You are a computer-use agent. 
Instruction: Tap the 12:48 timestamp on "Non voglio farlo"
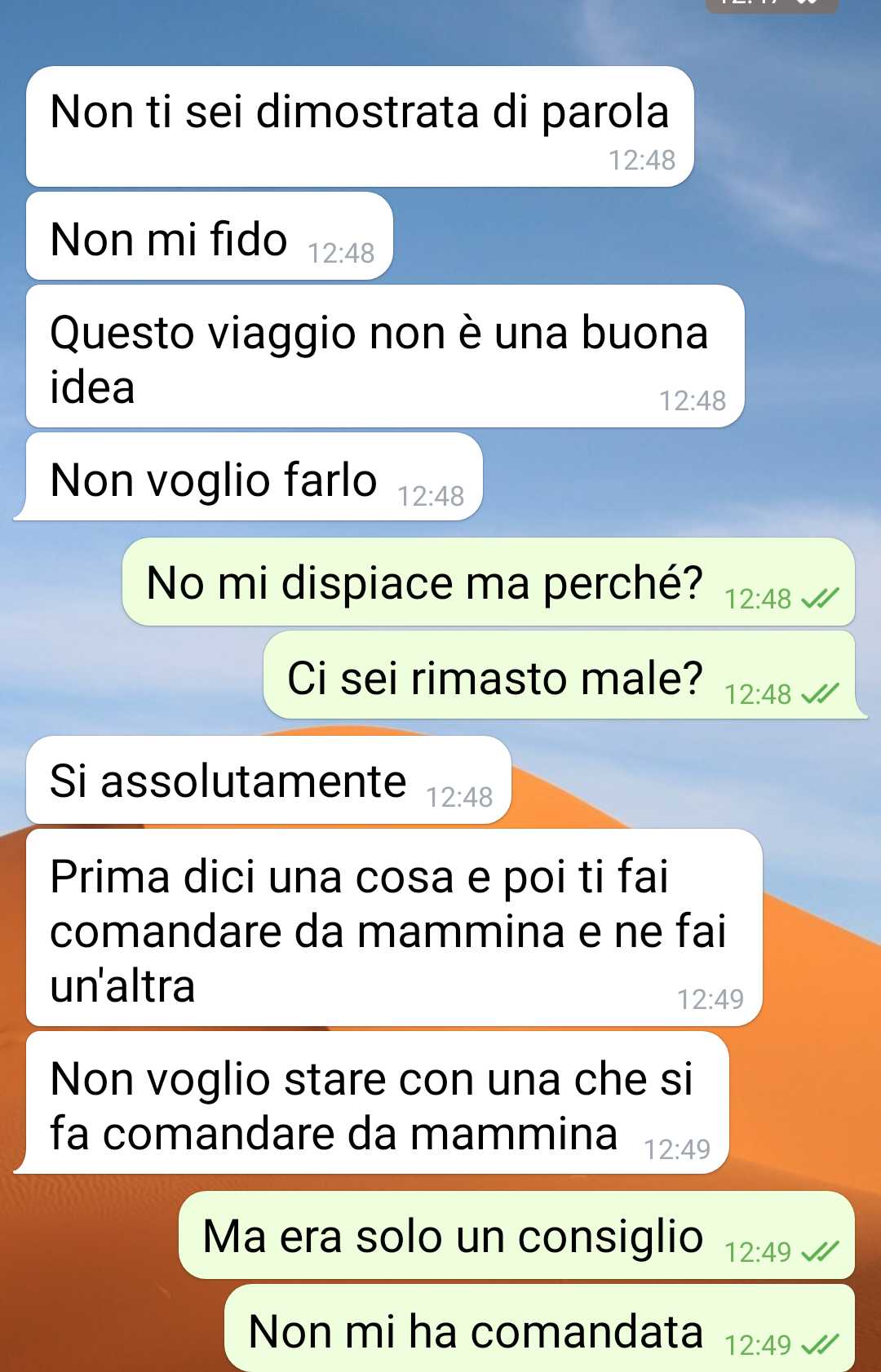click(431, 496)
